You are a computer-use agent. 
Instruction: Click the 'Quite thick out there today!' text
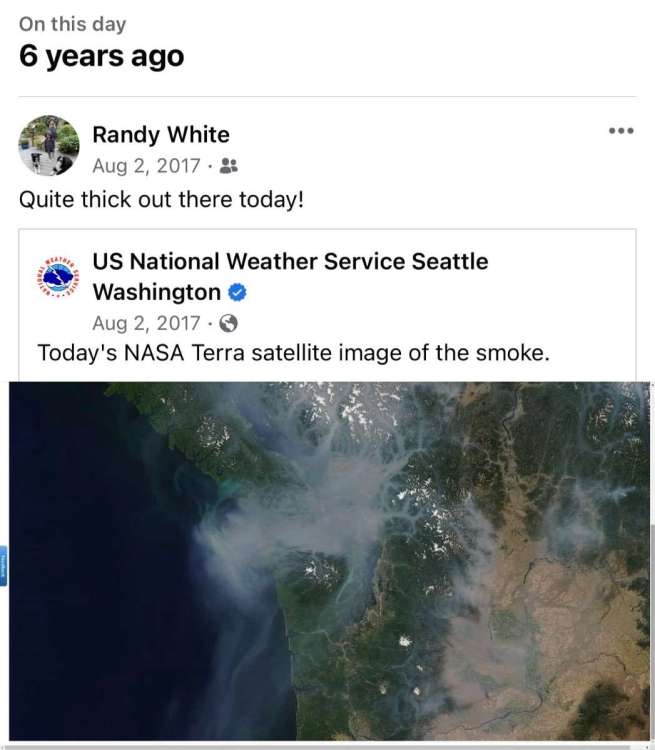[161, 199]
